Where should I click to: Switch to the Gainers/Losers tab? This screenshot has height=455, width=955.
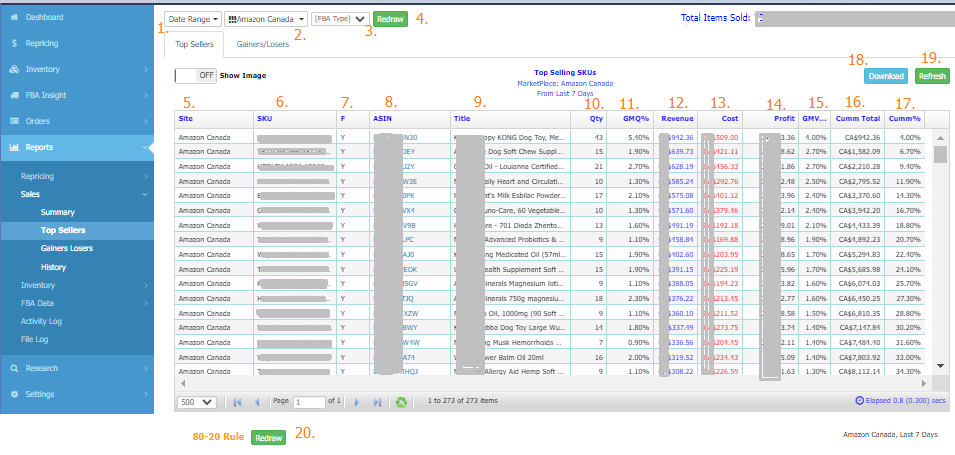(x=261, y=44)
